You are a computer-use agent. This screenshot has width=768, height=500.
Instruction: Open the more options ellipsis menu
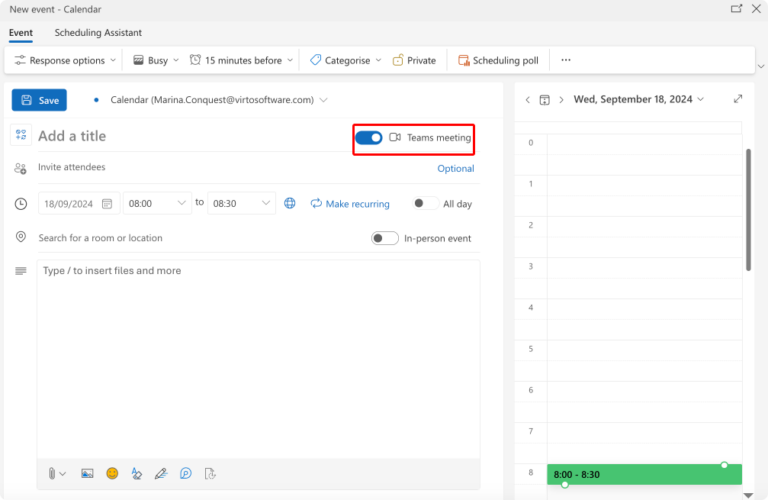click(566, 60)
